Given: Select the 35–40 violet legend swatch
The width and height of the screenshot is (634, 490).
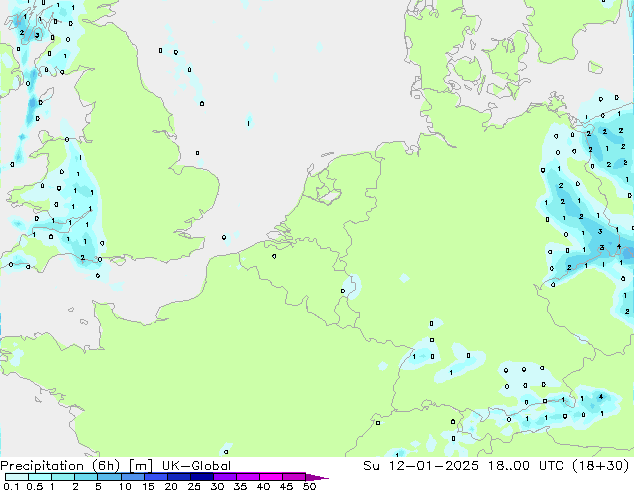Looking at the screenshot, I should click(x=247, y=477).
